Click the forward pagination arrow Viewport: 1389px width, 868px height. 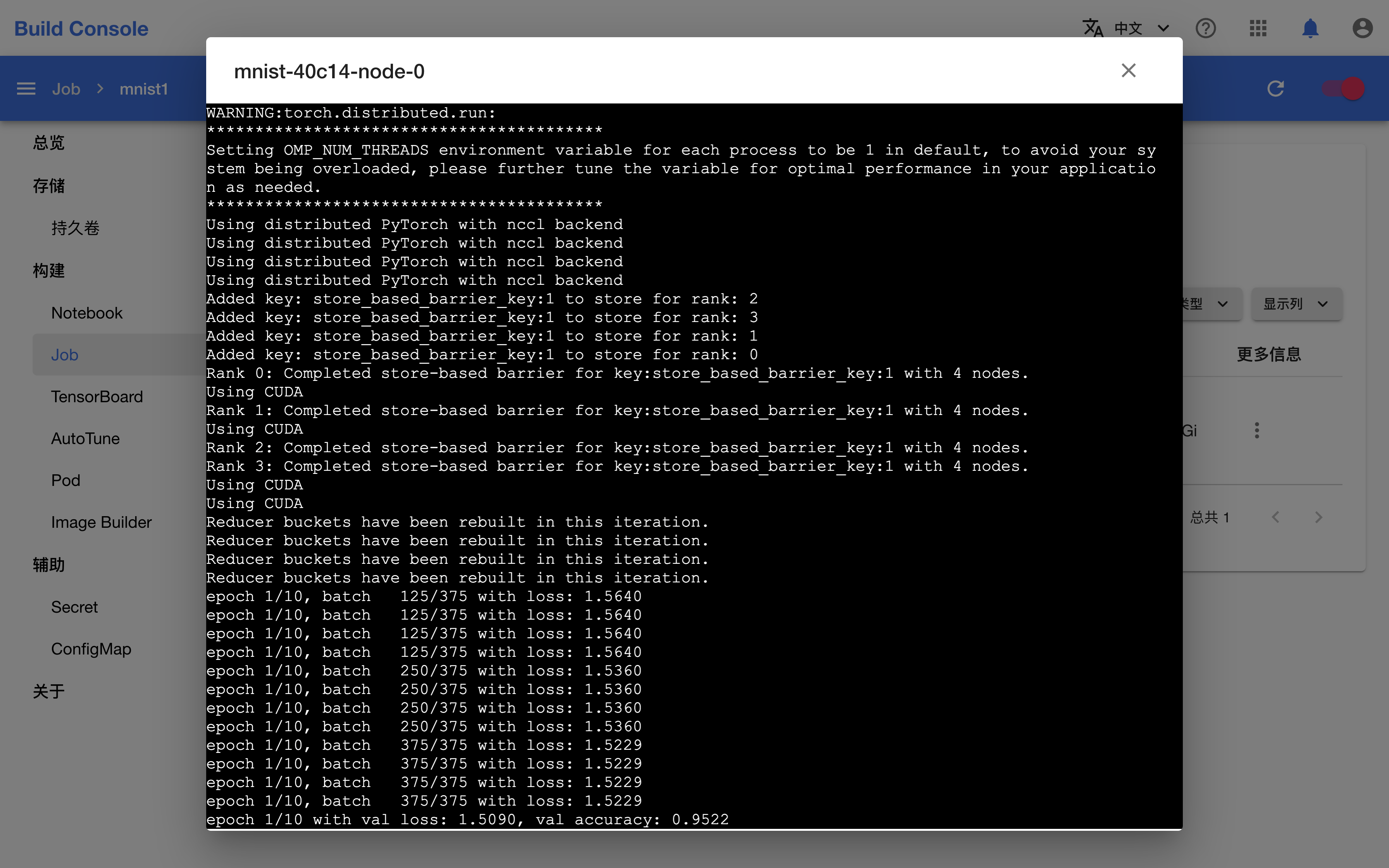pyautogui.click(x=1319, y=517)
